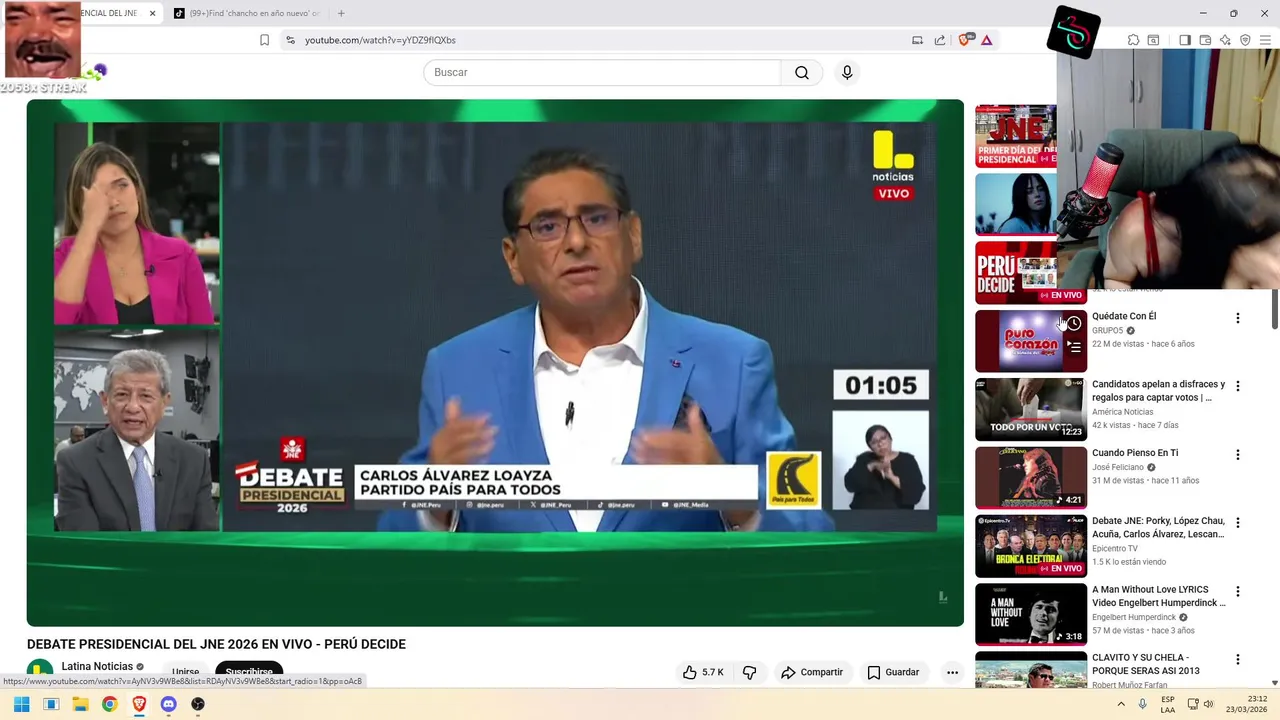
Task: Open Latina Noticias channel link
Action: coord(97,667)
